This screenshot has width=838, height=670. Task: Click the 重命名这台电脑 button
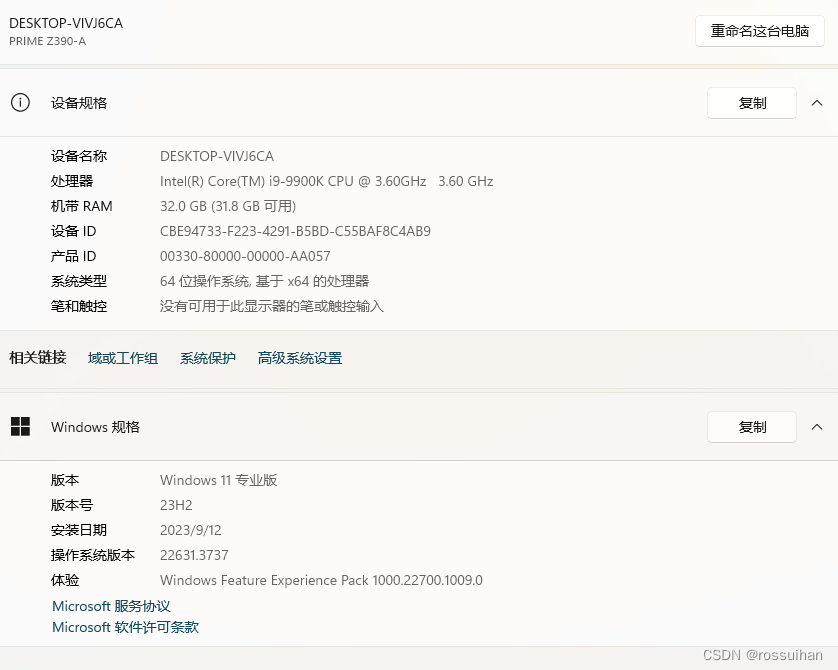pos(760,32)
